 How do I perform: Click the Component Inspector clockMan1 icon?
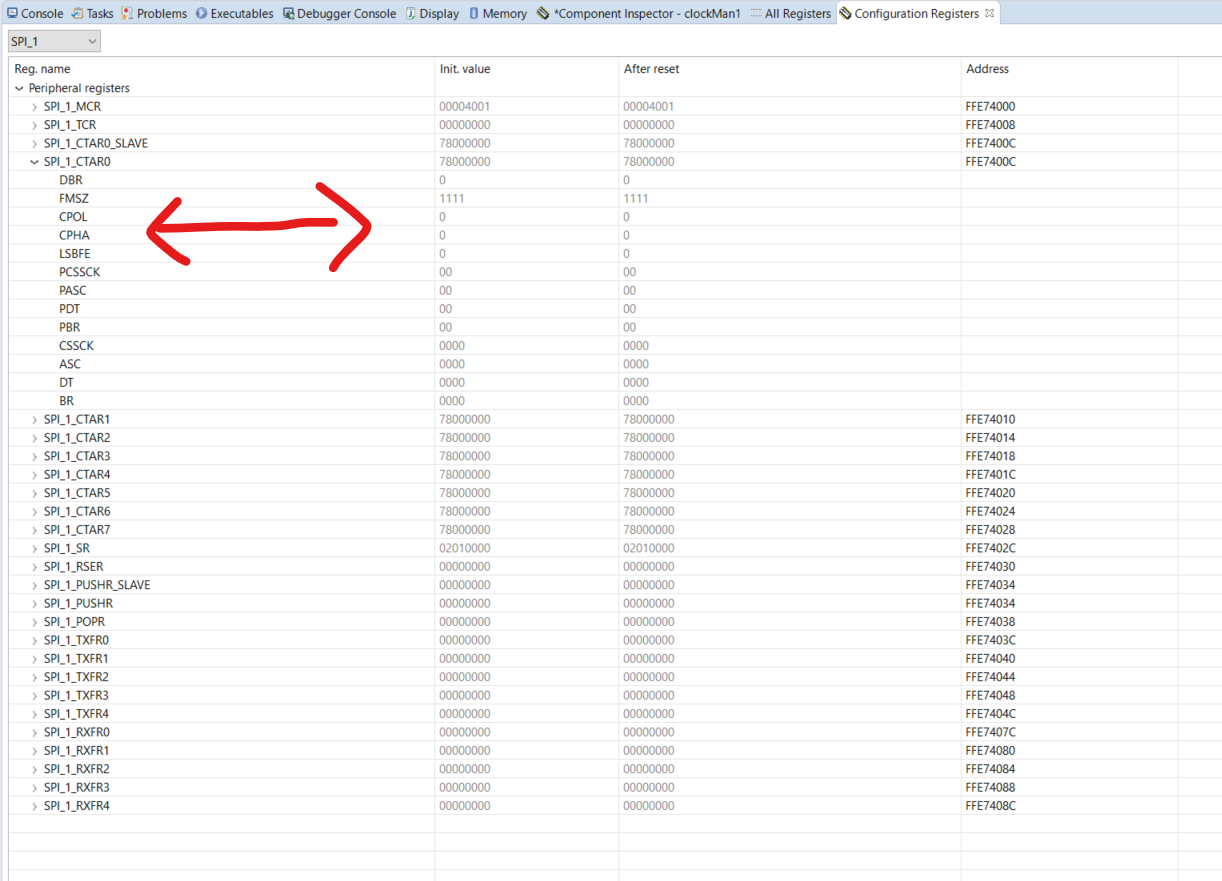point(541,13)
